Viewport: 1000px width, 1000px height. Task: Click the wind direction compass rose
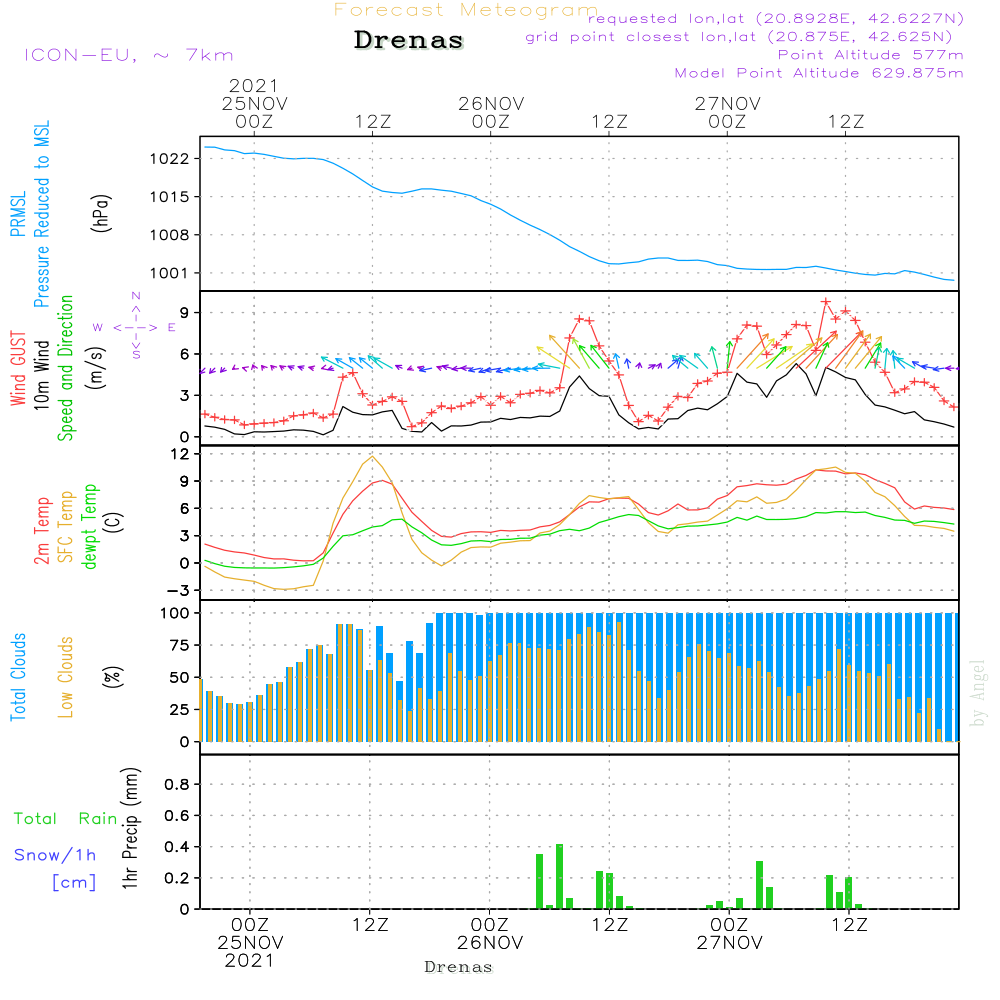pos(136,326)
